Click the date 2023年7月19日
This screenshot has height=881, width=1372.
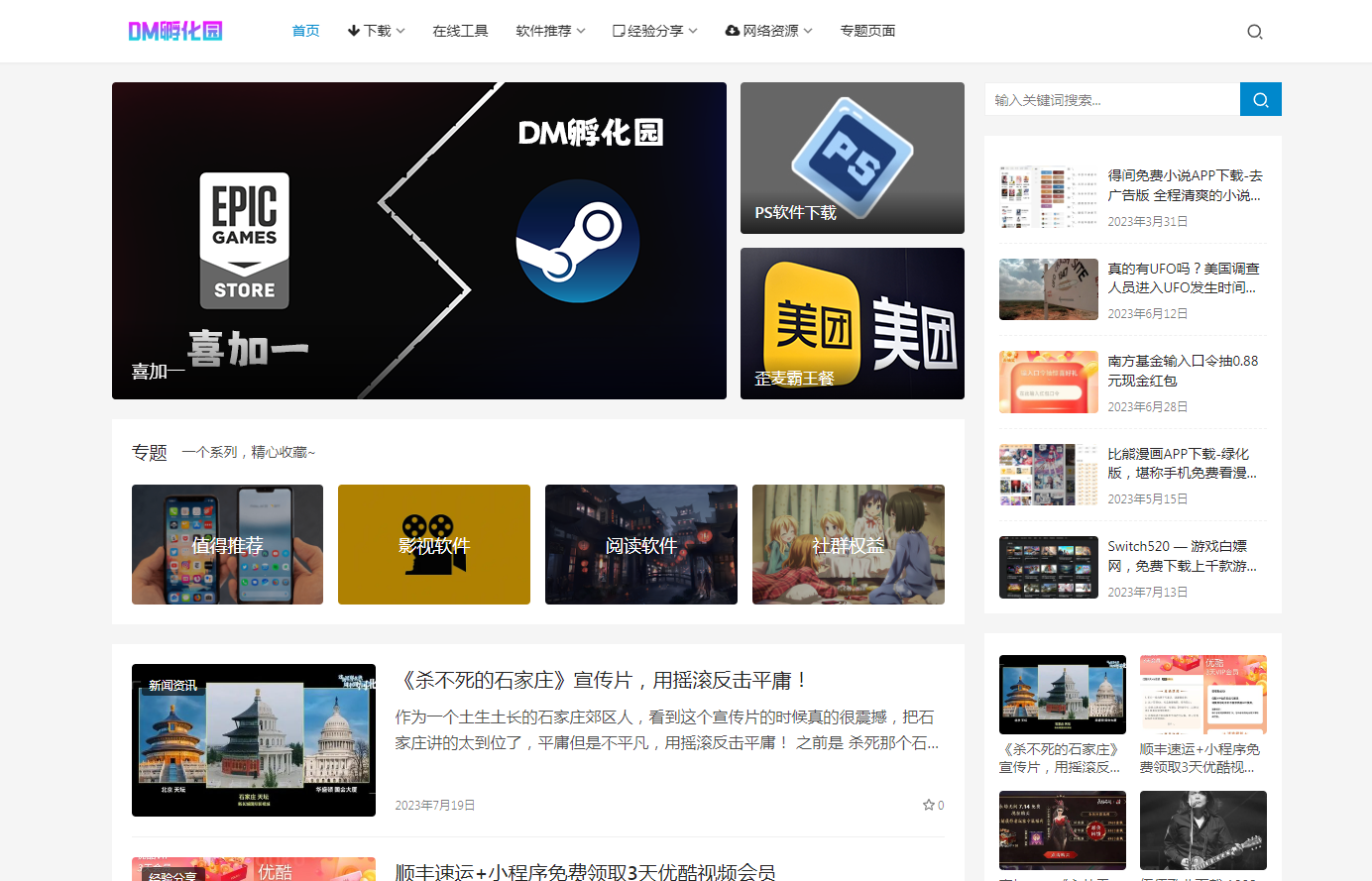[435, 805]
